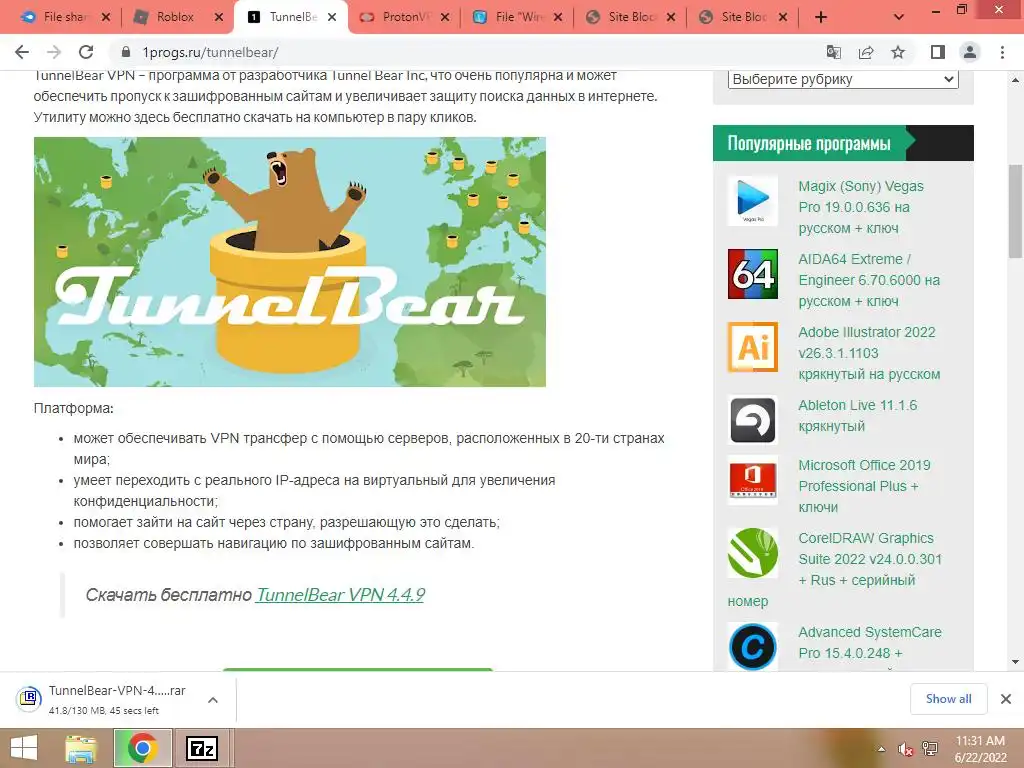The height and width of the screenshot is (768, 1024).
Task: Click the Microsoft Office 2019 icon
Action: coord(752,480)
